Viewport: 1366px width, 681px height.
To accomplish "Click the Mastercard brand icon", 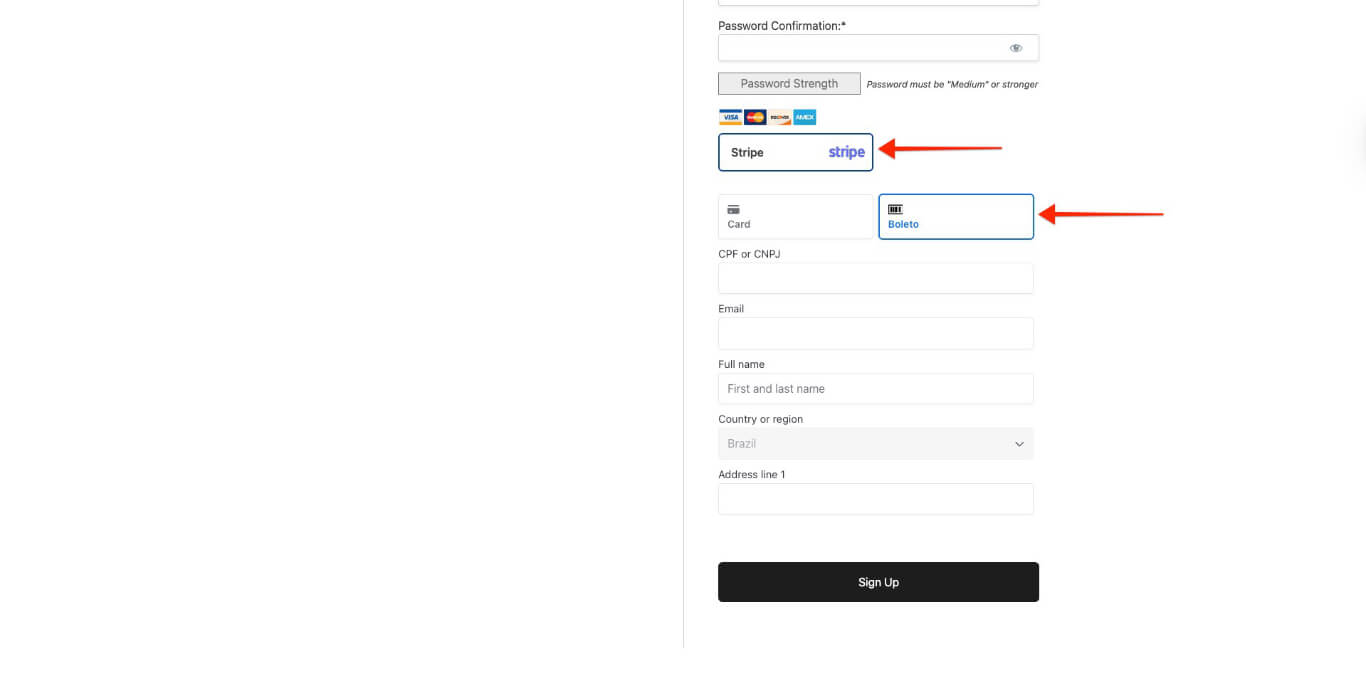I will tap(754, 117).
